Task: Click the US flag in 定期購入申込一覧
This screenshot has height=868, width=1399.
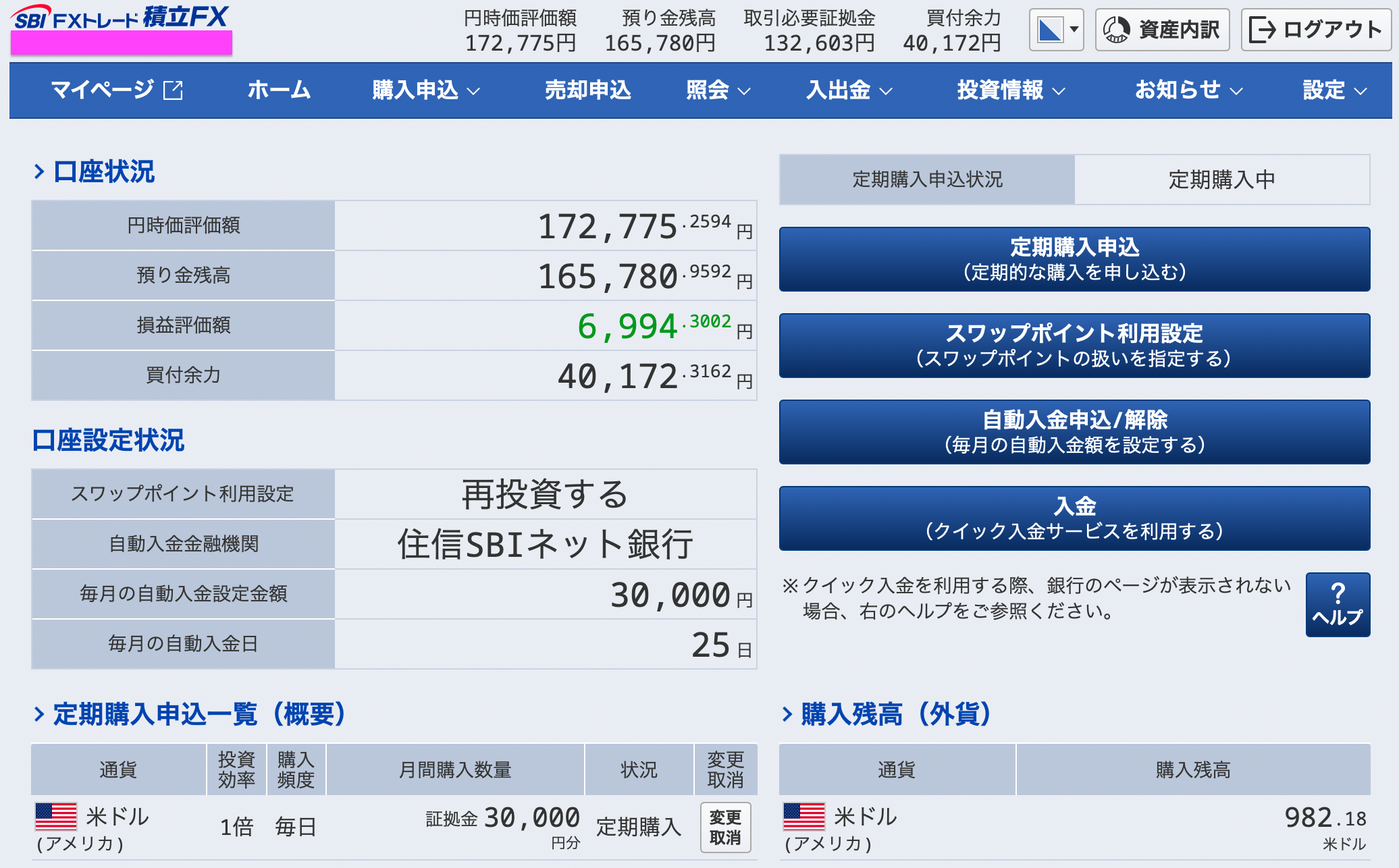Action: pos(56,816)
